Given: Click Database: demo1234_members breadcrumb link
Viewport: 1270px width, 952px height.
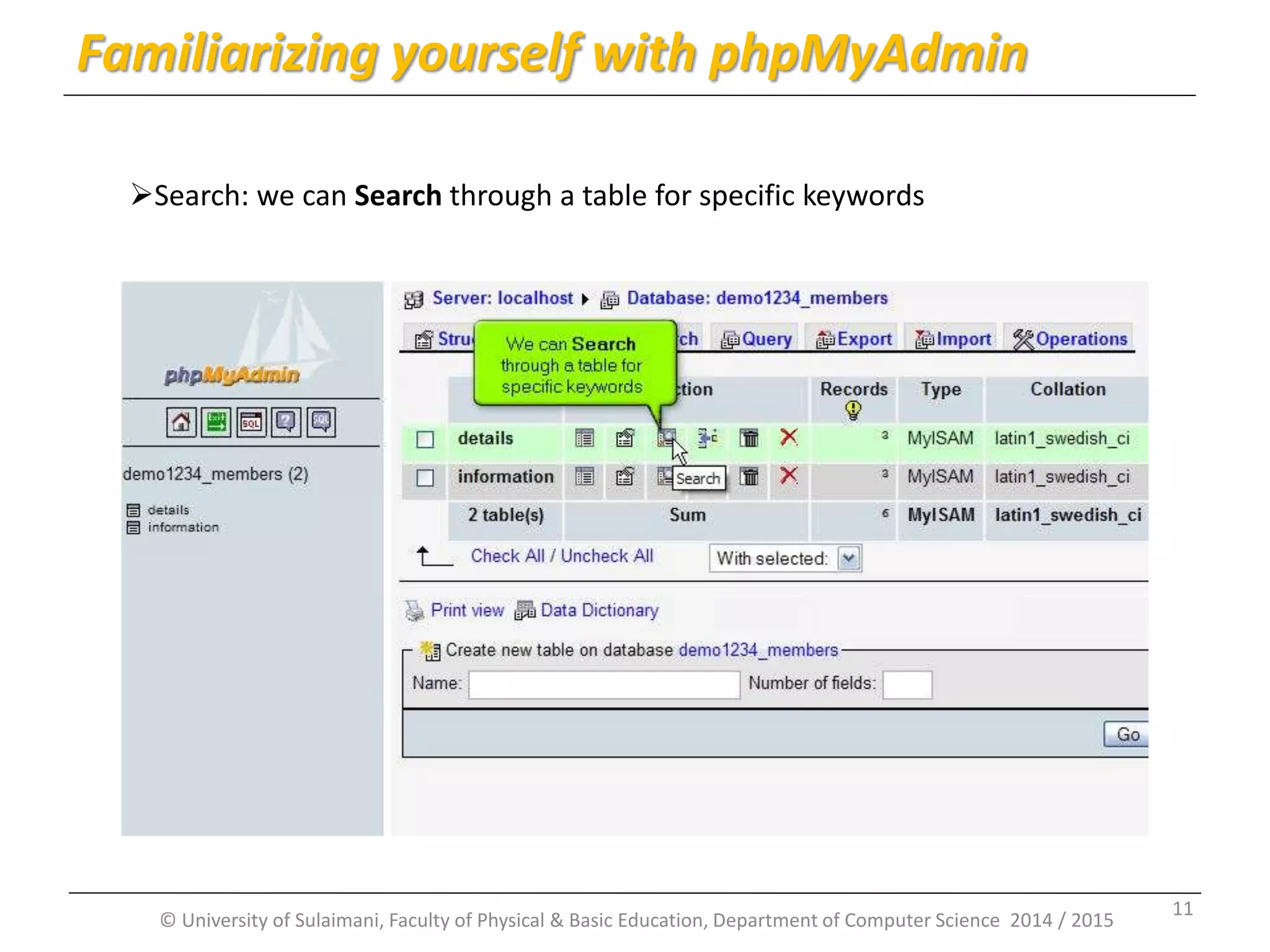Looking at the screenshot, I should (757, 298).
